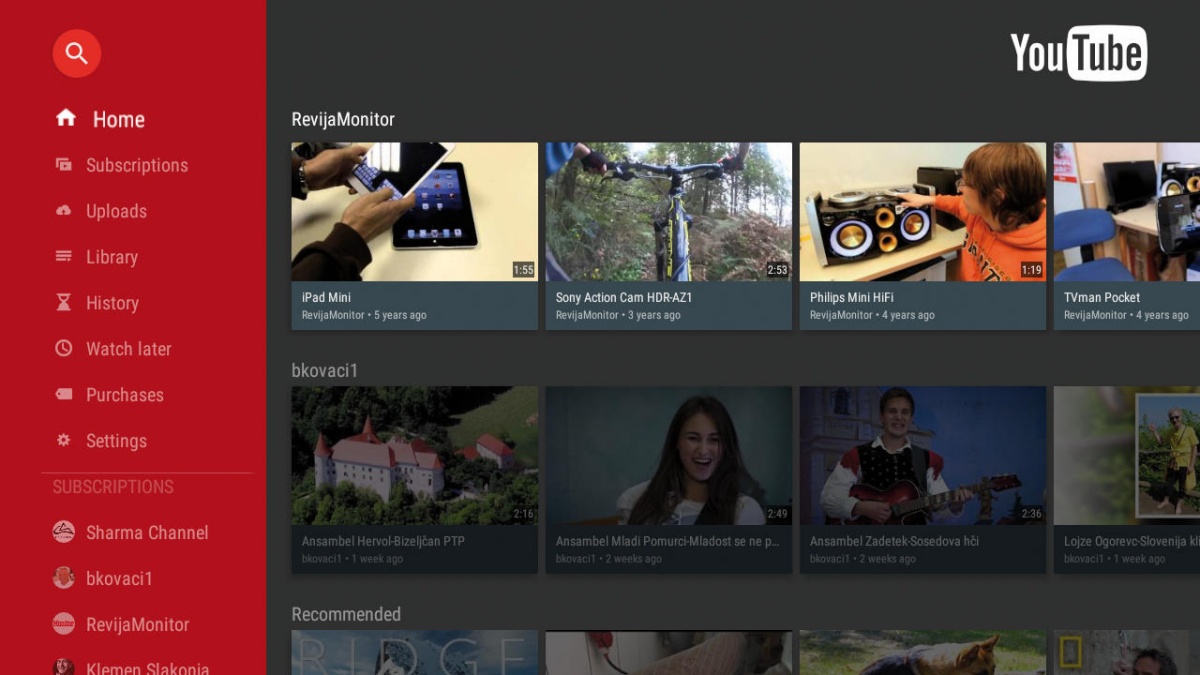Click the History hourglass icon
The width and height of the screenshot is (1200, 675).
pos(64,302)
